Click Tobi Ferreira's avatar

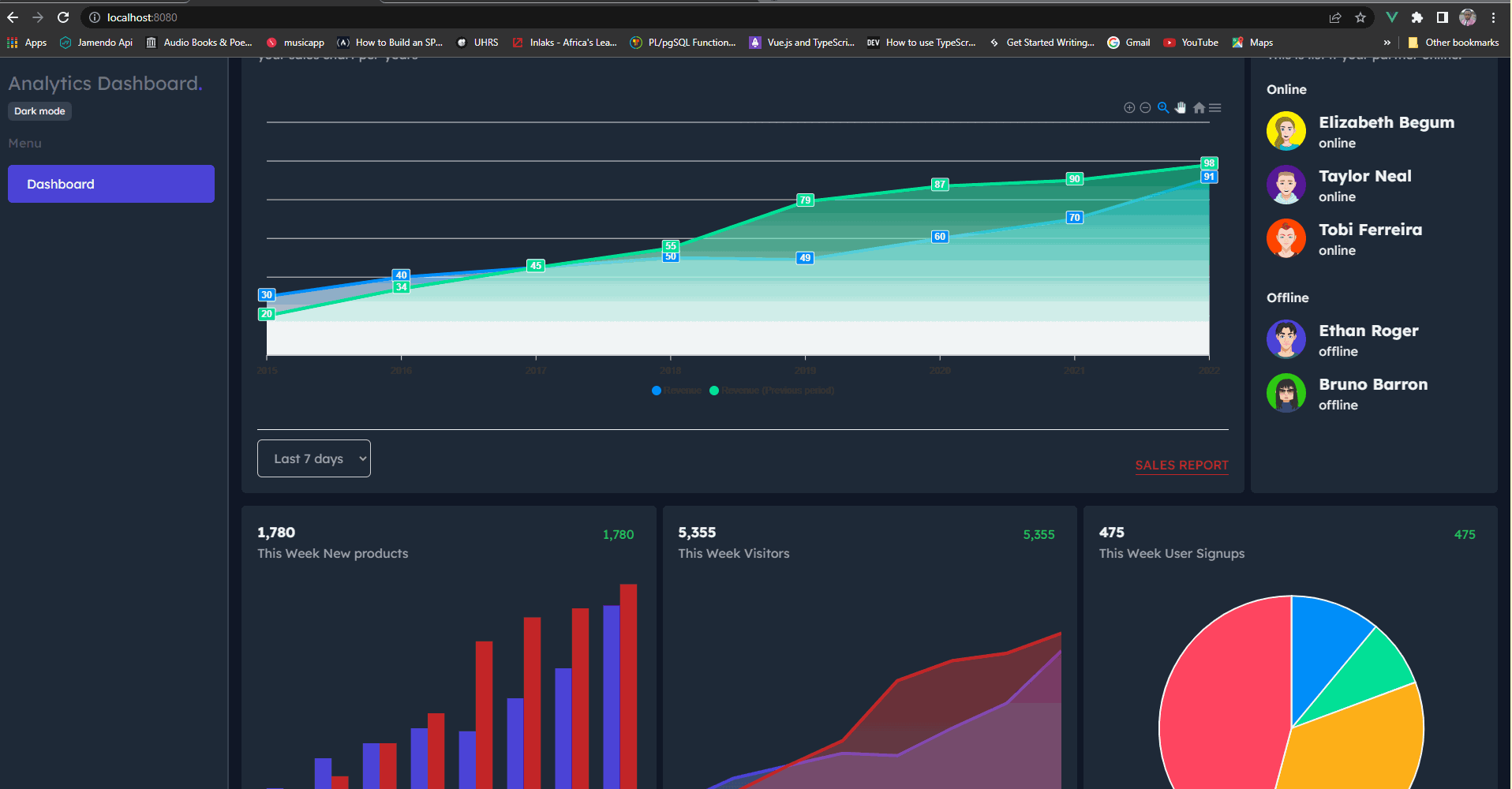point(1286,238)
